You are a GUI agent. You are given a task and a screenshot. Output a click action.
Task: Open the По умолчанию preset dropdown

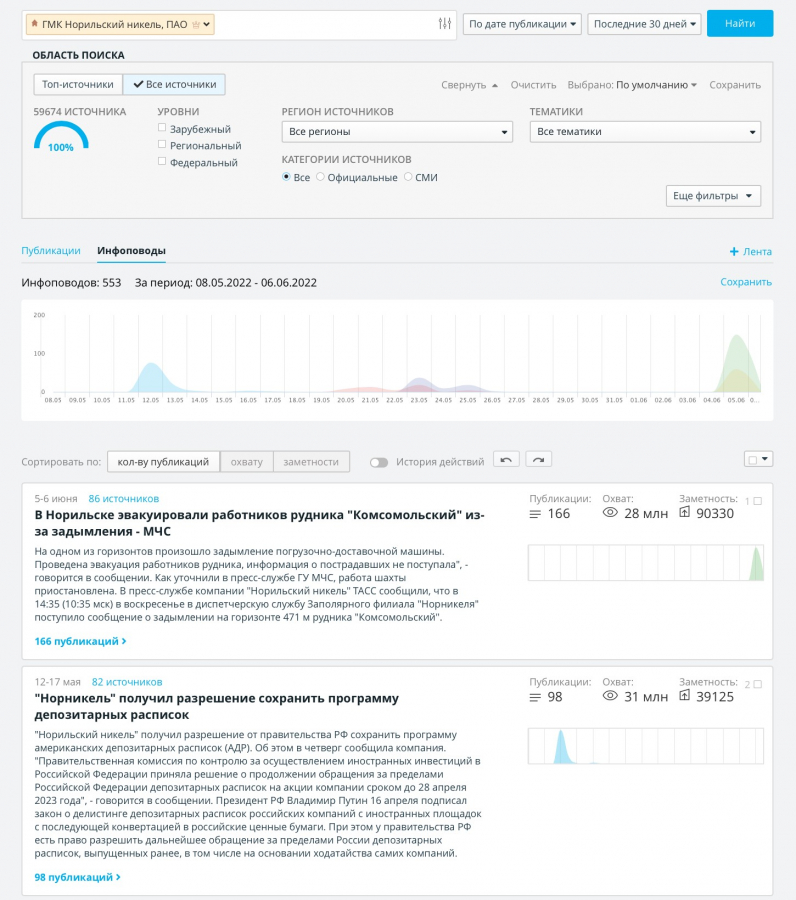pyautogui.click(x=657, y=85)
